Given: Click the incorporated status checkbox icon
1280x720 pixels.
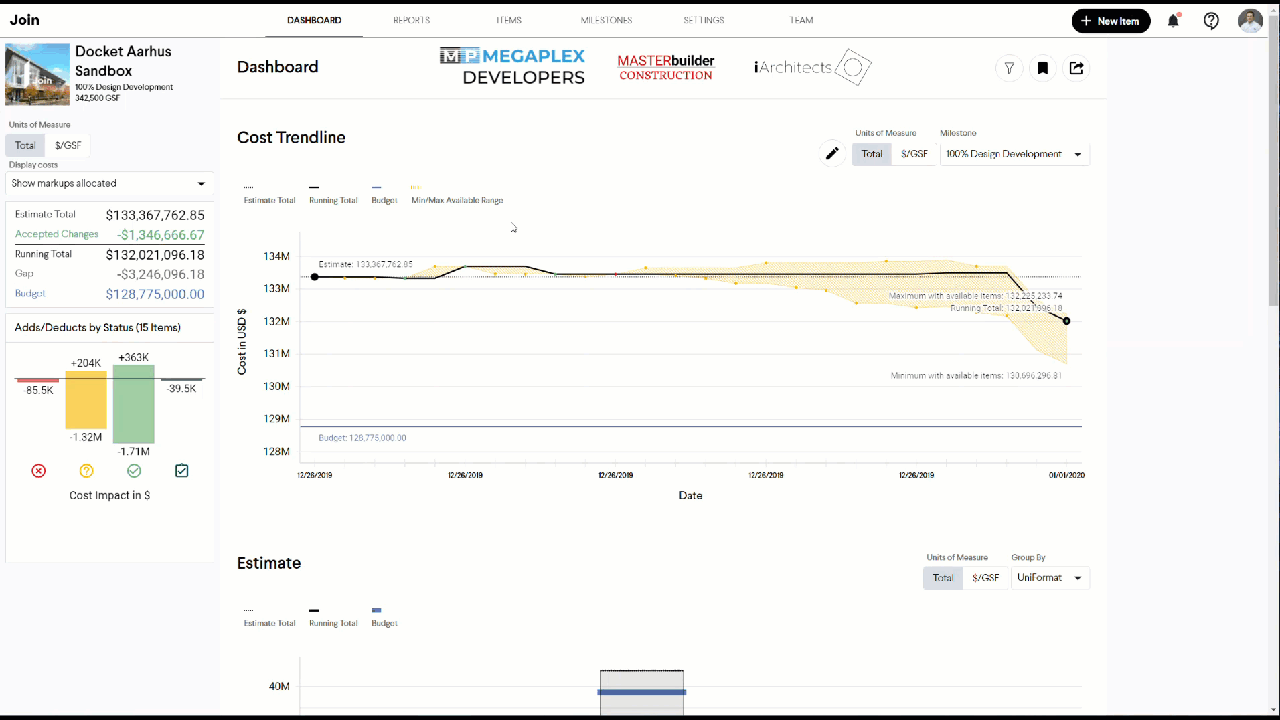Looking at the screenshot, I should click(182, 471).
